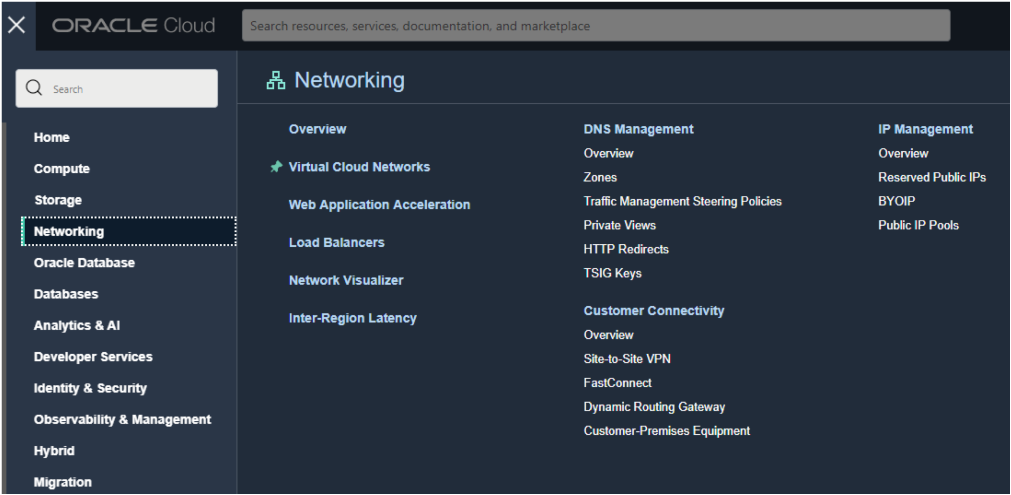Click DNS Management heading
Image resolution: width=1011 pixels, height=495 pixels.
(x=638, y=129)
